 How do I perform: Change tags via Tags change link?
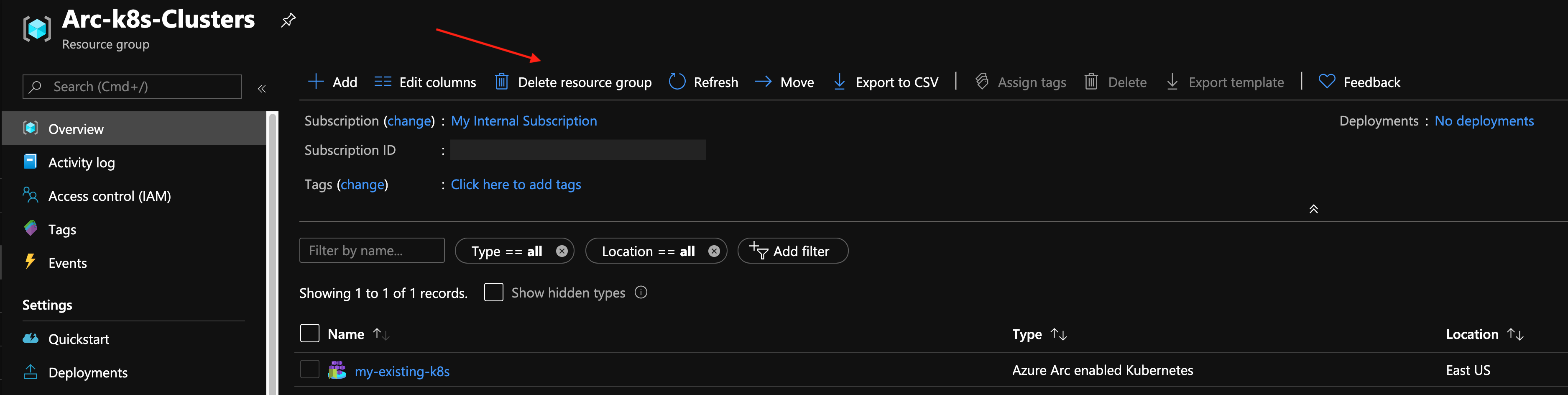363,184
